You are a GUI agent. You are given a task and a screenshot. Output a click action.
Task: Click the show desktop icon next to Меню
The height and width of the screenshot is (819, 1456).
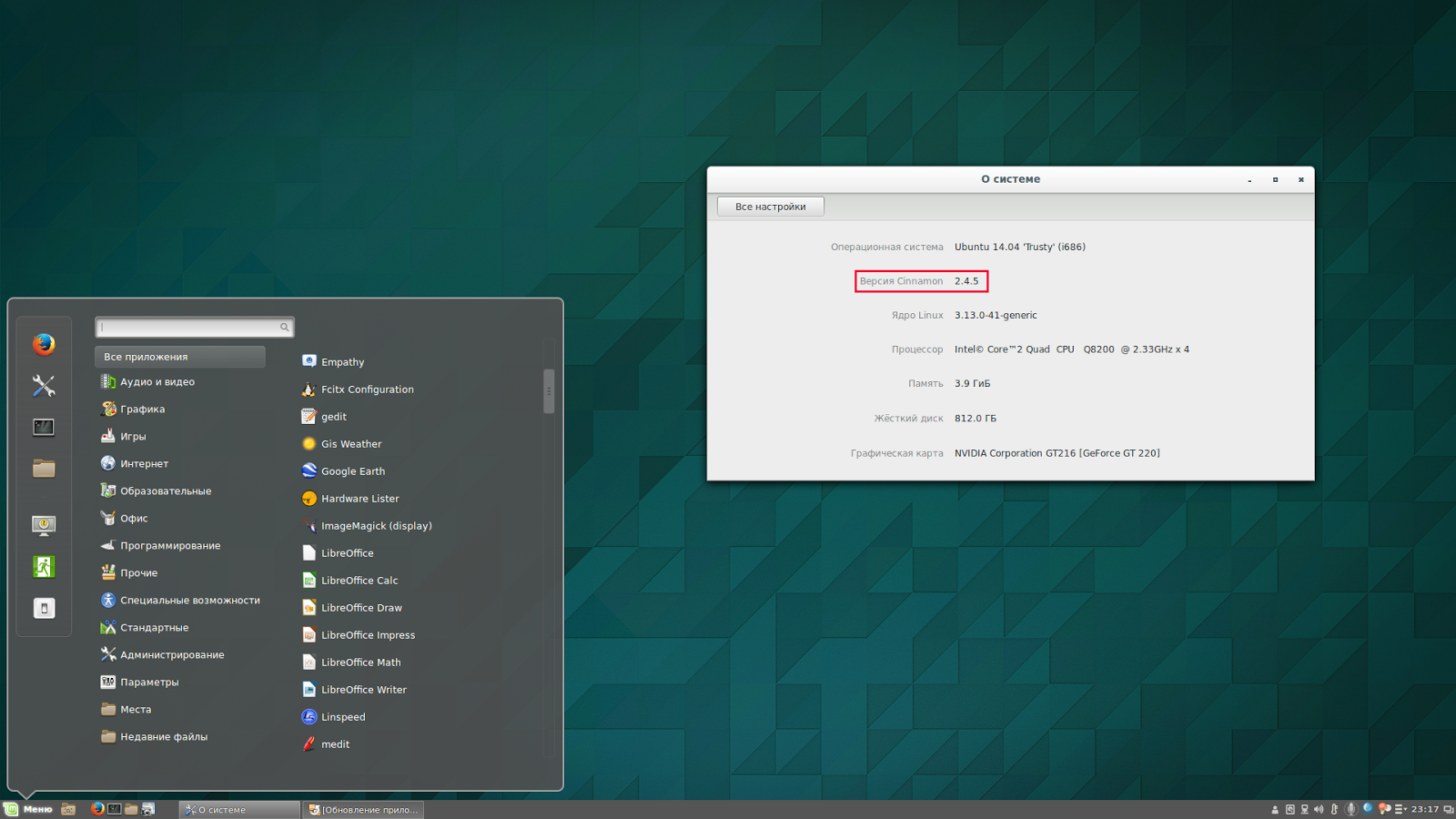pyautogui.click(x=68, y=809)
